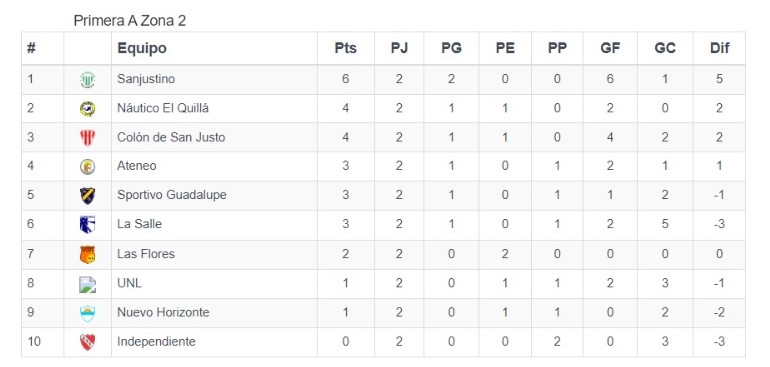The height and width of the screenshot is (367, 770).
Task: Select the Dif column header
Action: click(x=719, y=48)
